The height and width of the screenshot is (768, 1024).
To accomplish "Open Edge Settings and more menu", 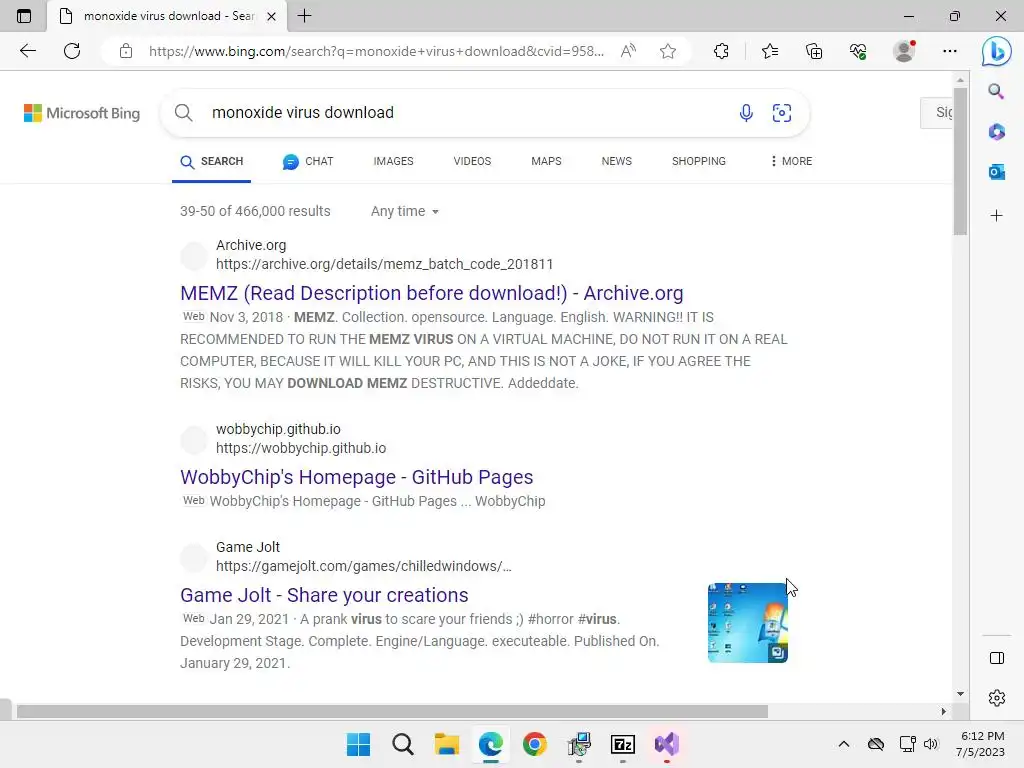I will pos(950,51).
